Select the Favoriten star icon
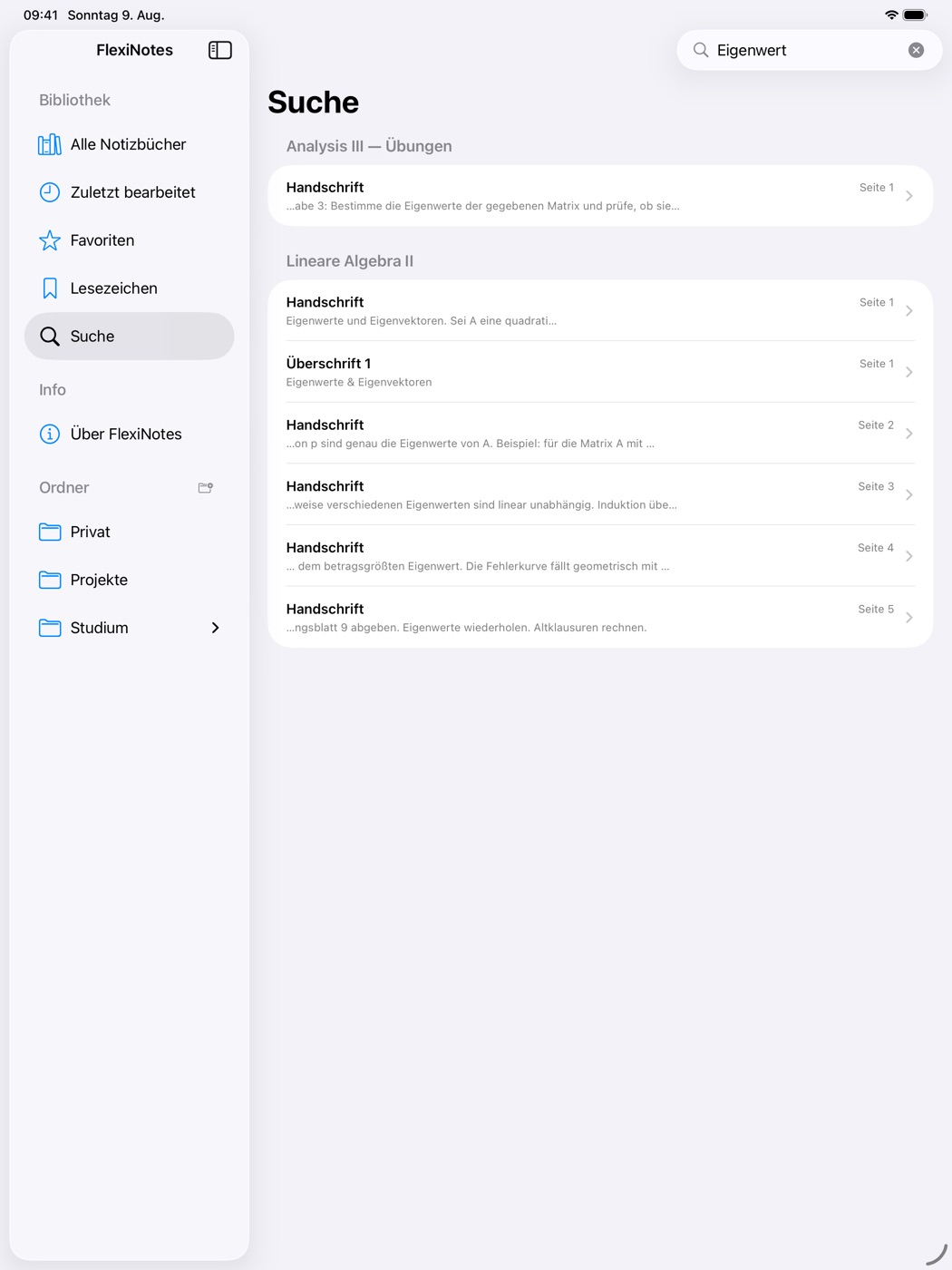This screenshot has width=952, height=1270. 50,240
